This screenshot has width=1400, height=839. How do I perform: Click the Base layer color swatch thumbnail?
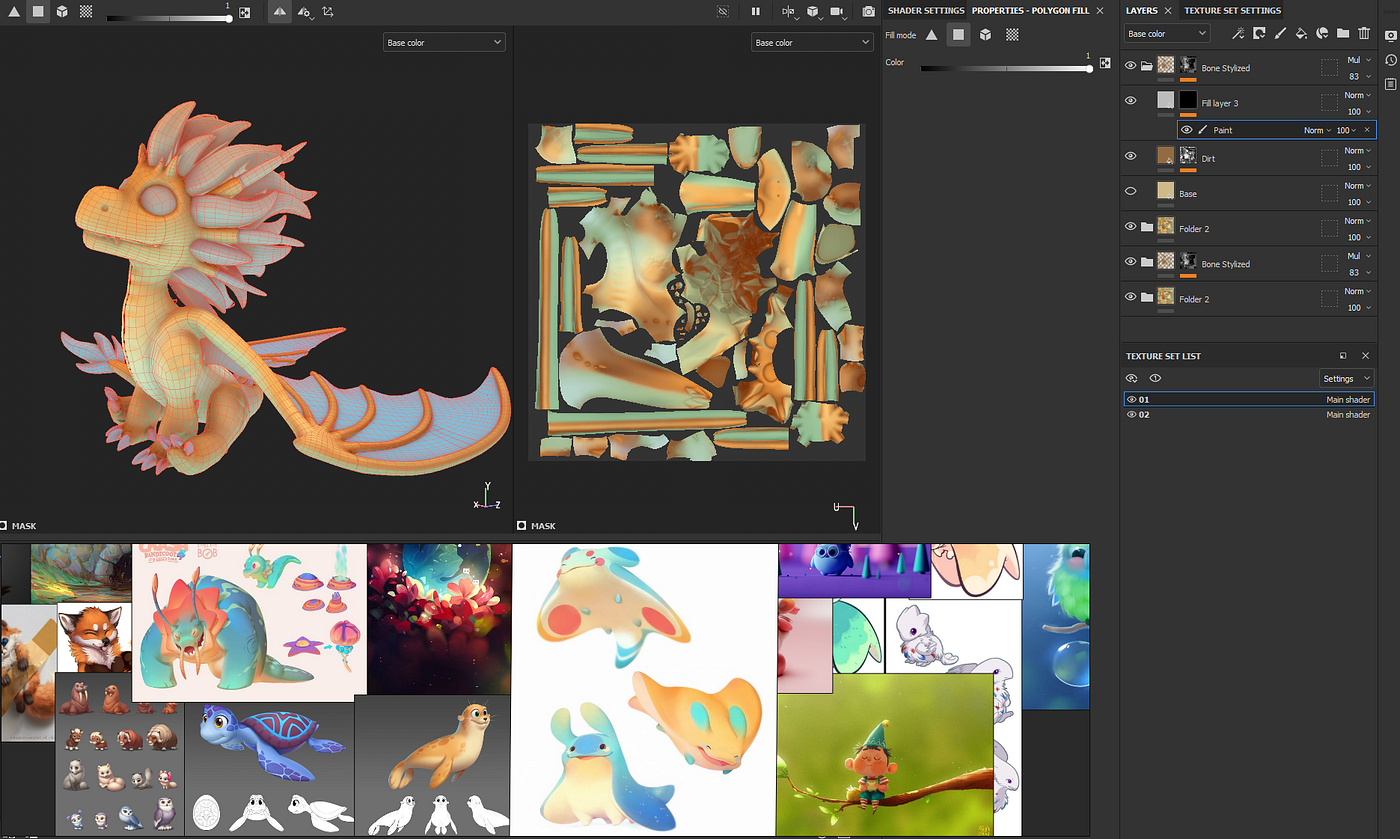[x=1165, y=190]
